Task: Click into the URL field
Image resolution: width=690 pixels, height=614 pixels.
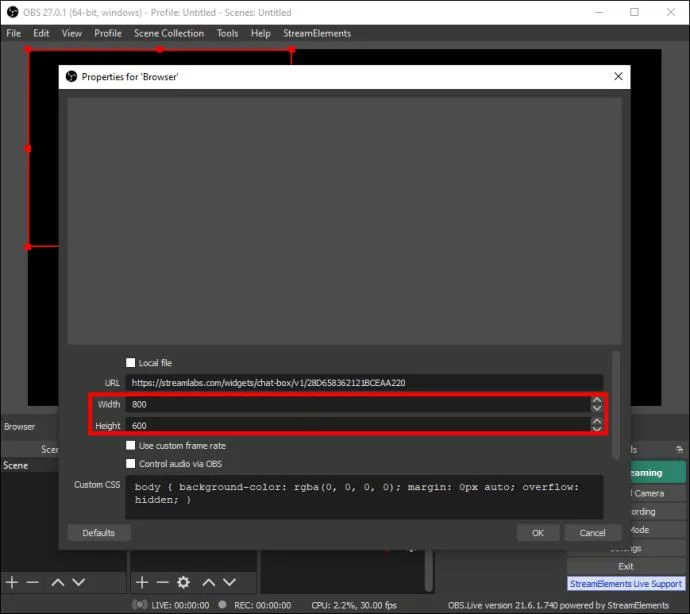Action: pyautogui.click(x=364, y=382)
